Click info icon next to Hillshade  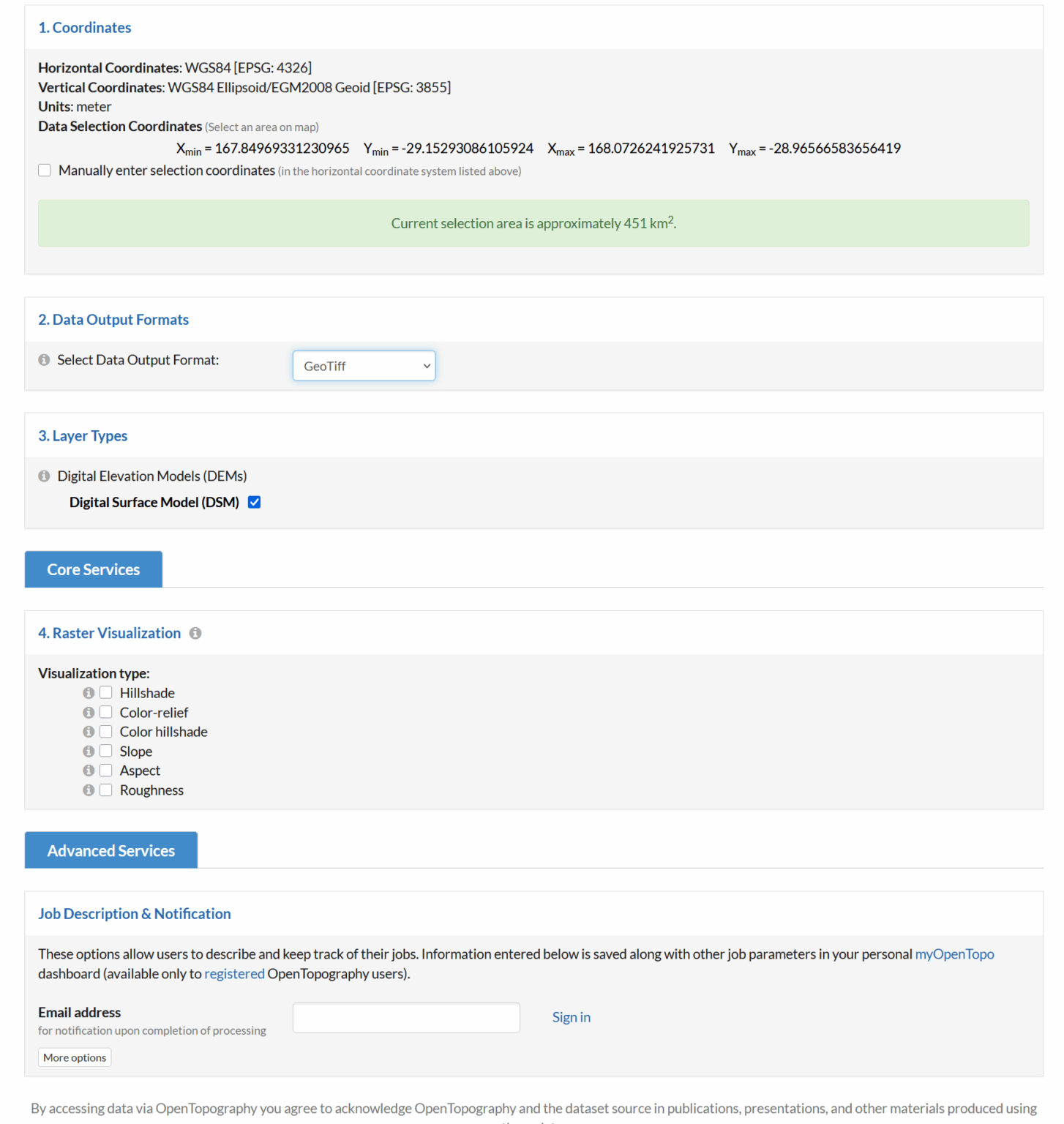click(x=89, y=693)
